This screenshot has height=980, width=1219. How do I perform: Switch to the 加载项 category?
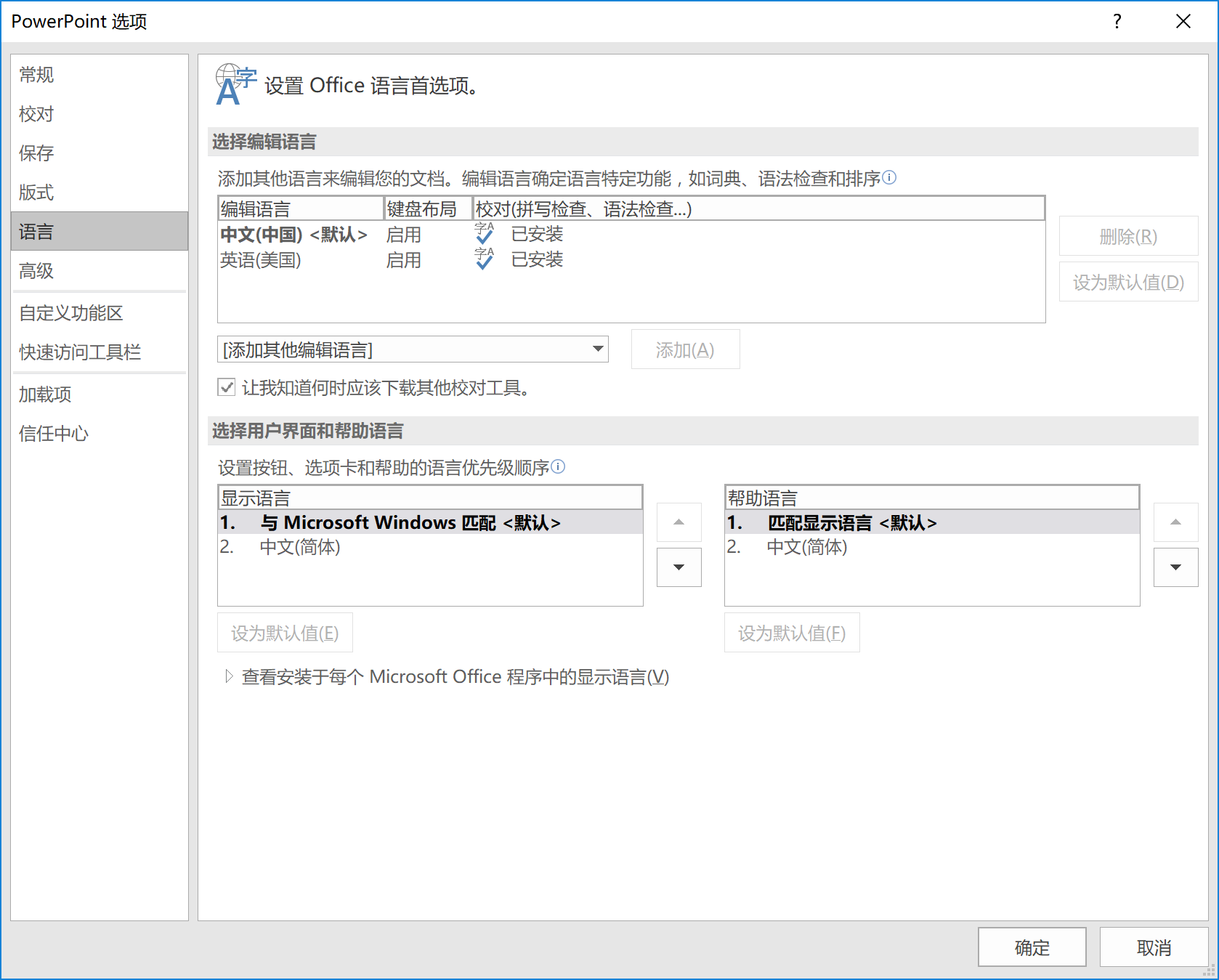point(100,394)
